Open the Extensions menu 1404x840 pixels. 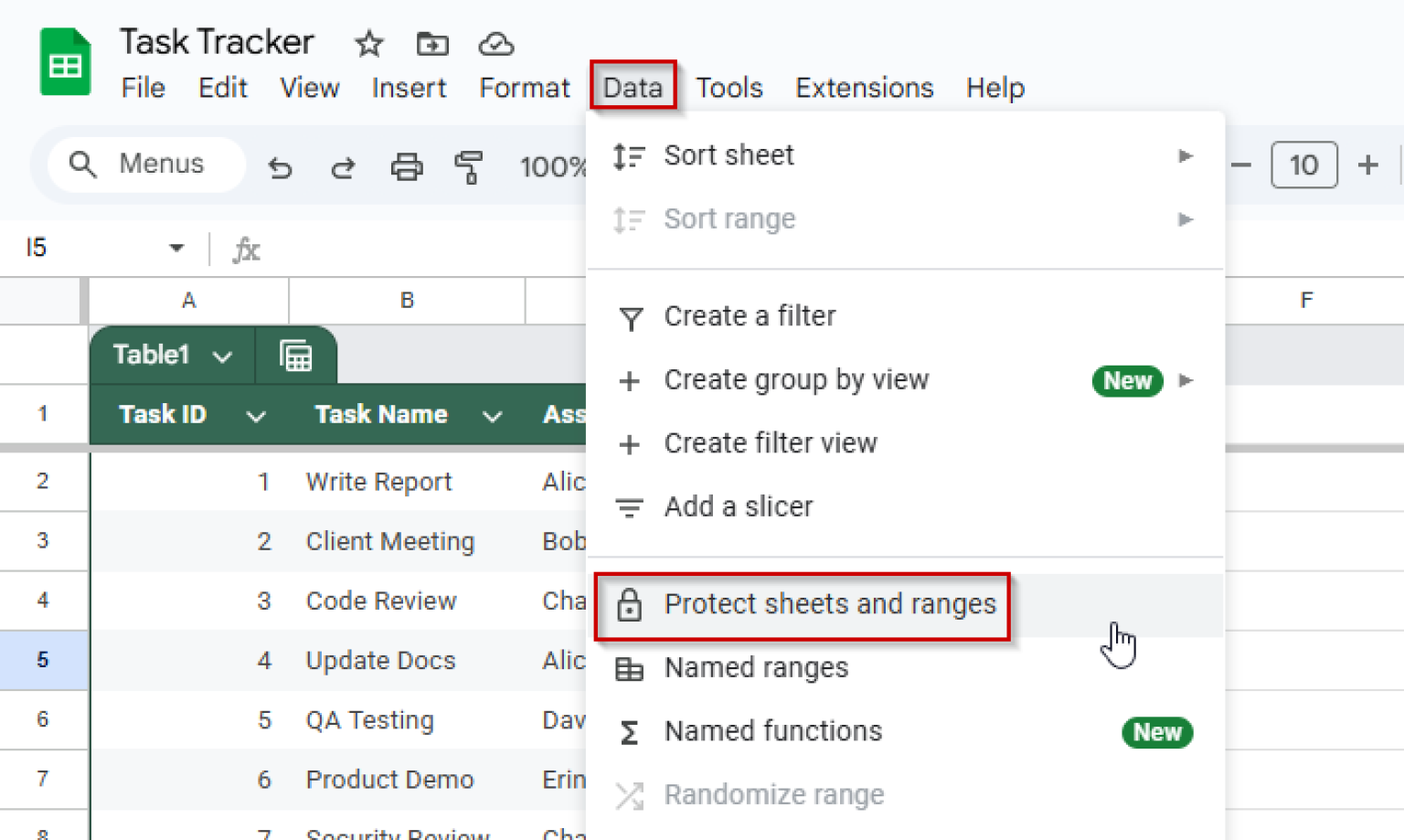863,87
